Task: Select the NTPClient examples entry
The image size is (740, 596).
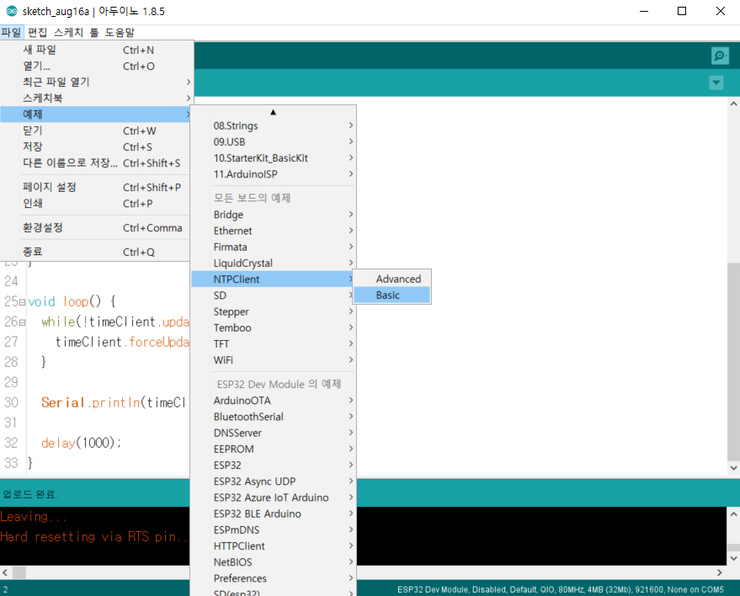Action: coord(273,279)
